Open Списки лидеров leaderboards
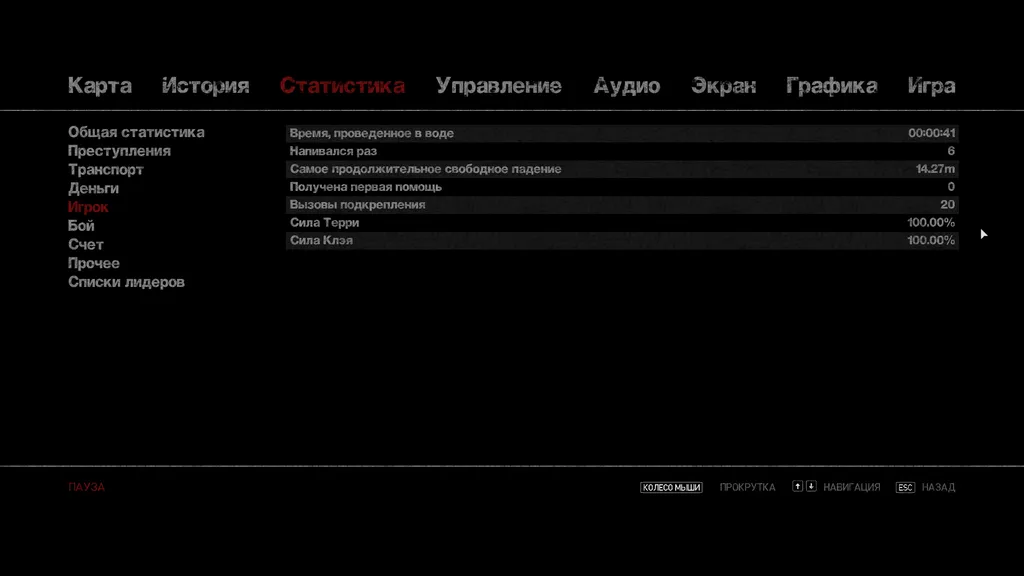The width and height of the screenshot is (1024, 576). 126,282
